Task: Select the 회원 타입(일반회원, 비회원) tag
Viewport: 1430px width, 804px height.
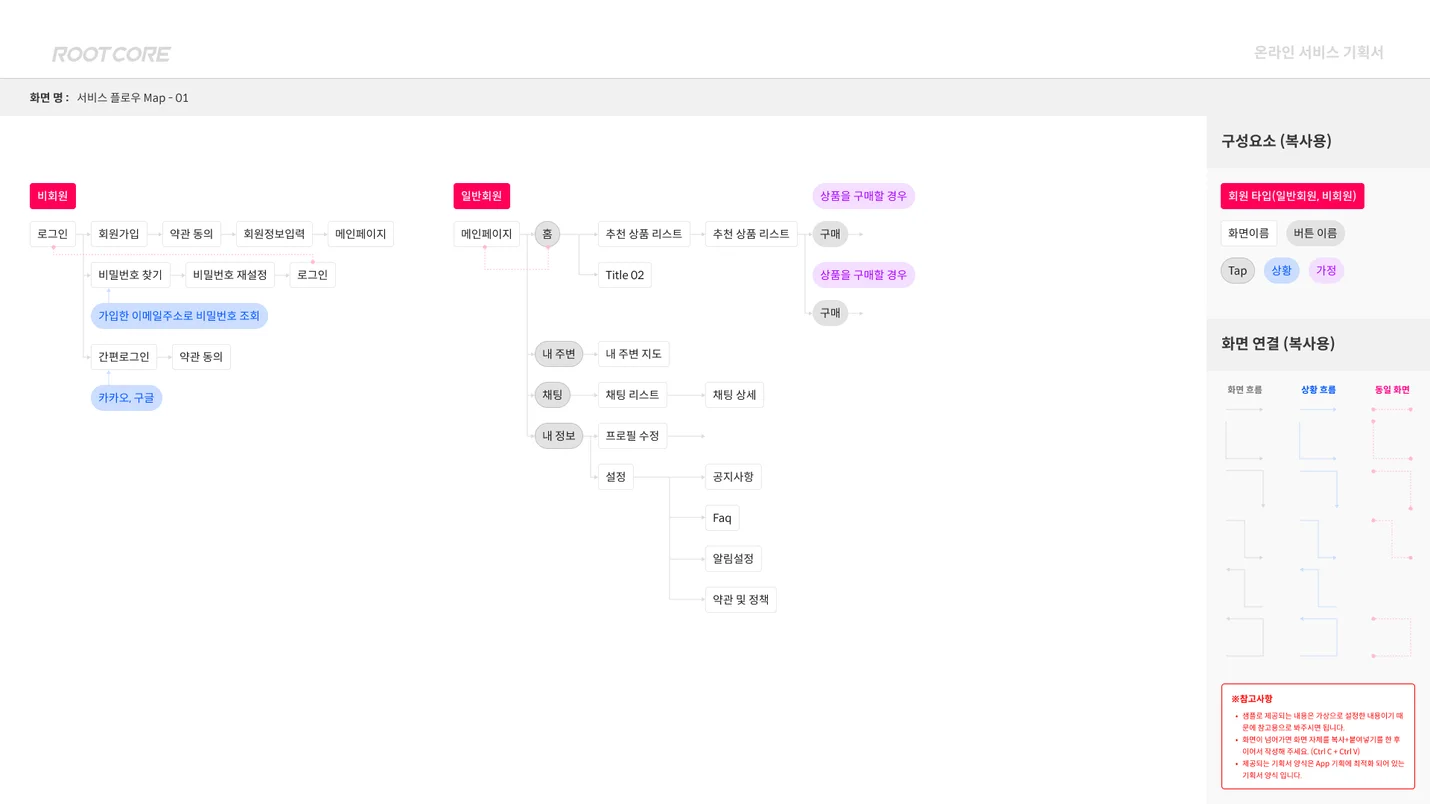Action: [x=1292, y=196]
